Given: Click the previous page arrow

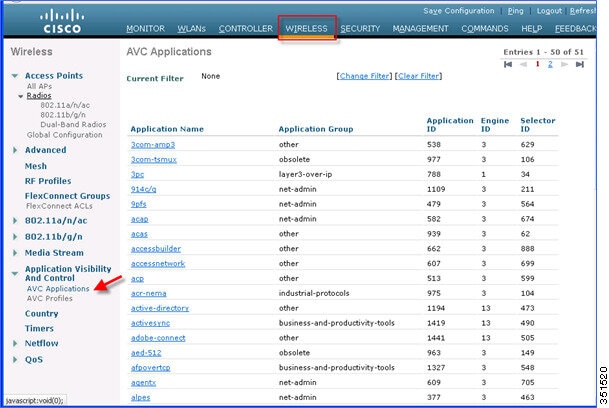Looking at the screenshot, I should (523, 64).
